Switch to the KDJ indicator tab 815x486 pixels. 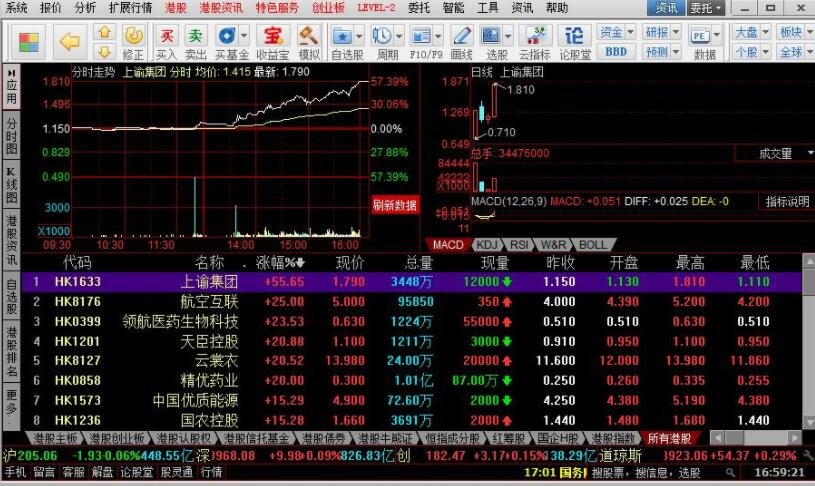(487, 245)
